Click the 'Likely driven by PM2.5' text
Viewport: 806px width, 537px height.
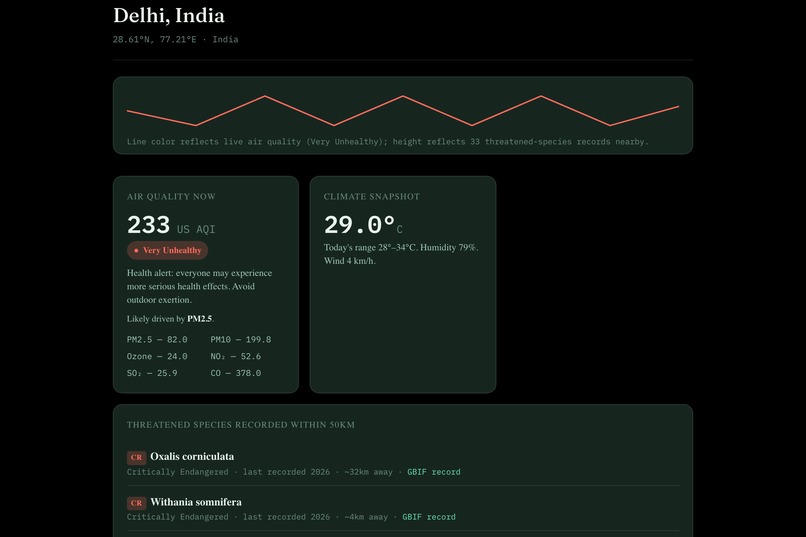[170, 319]
